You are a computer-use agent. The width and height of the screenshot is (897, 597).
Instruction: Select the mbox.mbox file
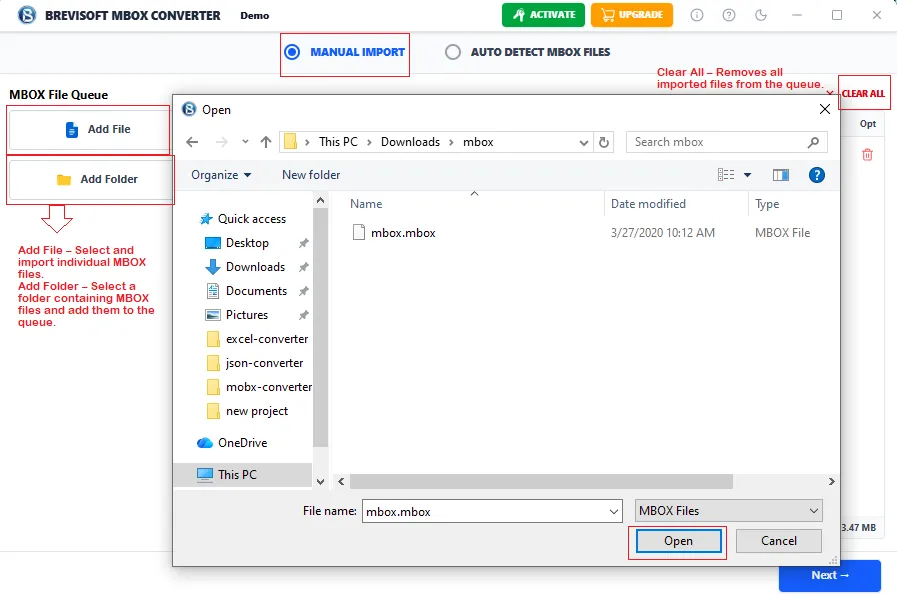coord(403,233)
